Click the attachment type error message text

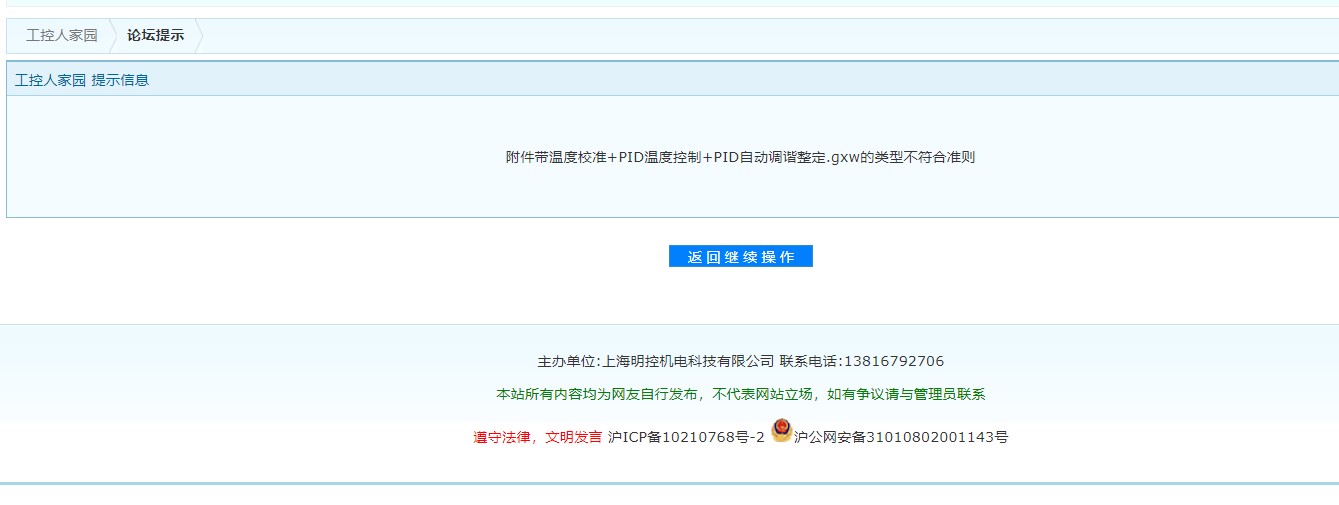click(x=740, y=158)
